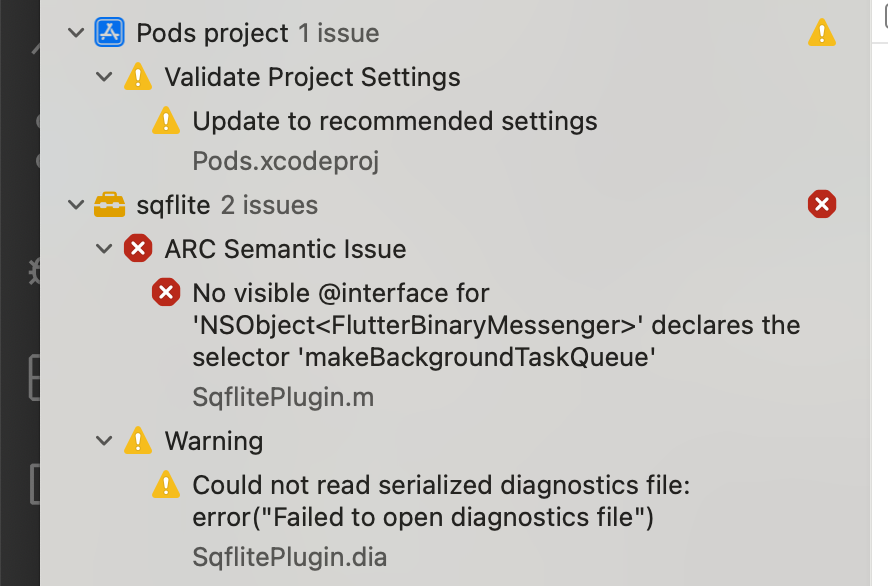
Task: Collapse the Validate Project Settings group
Action: tap(104, 76)
